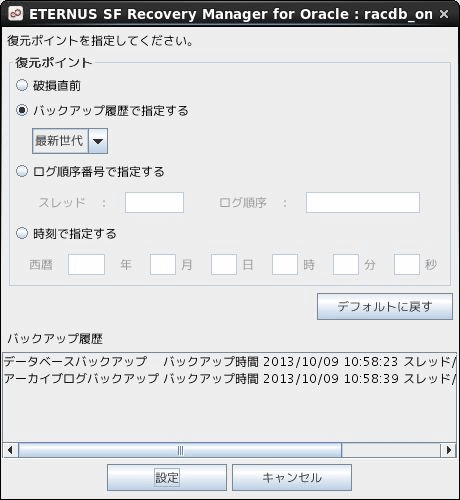Click the 西暦 year input field
The height and width of the screenshot is (500, 460).
pos(86,264)
